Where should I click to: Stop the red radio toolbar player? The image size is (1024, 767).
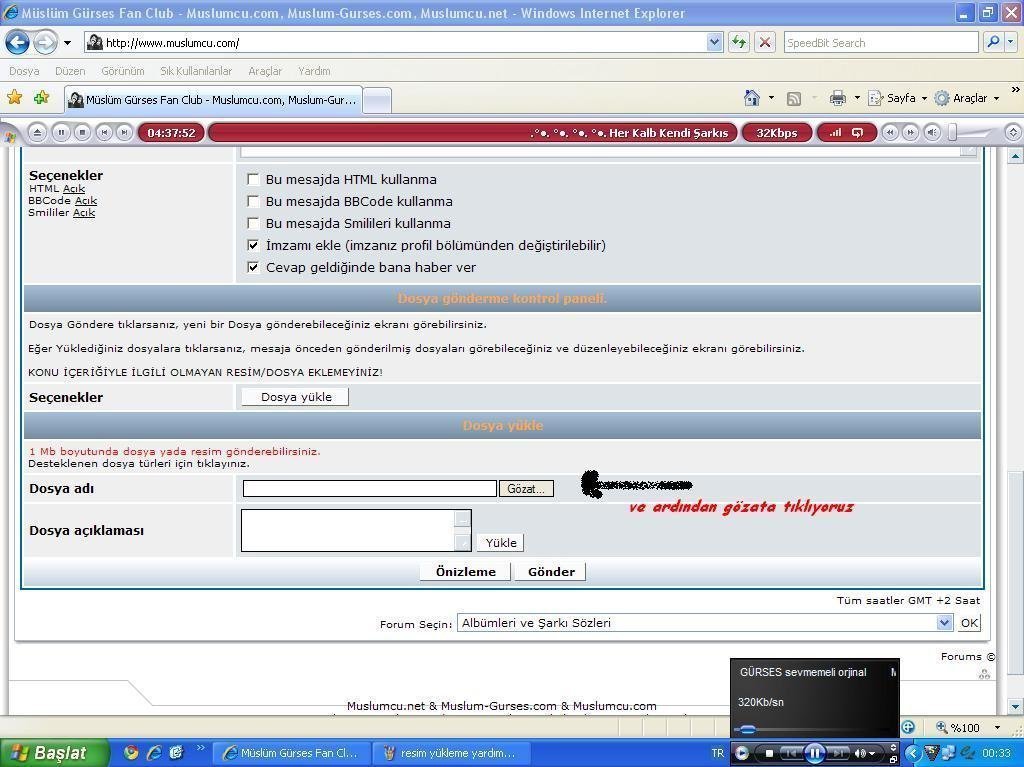click(x=82, y=133)
